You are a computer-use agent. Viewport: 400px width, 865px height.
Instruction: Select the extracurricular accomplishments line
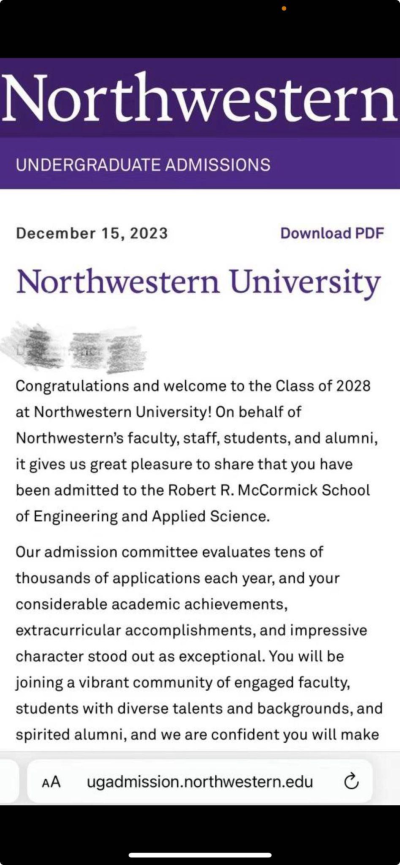click(x=191, y=630)
